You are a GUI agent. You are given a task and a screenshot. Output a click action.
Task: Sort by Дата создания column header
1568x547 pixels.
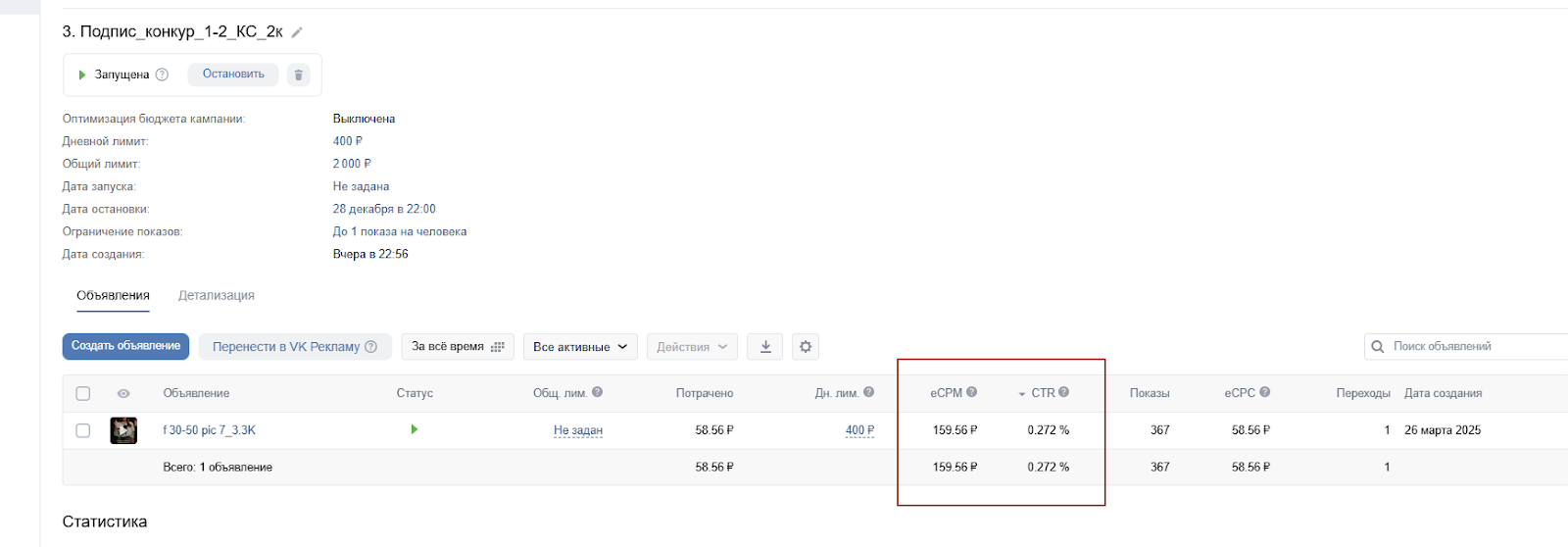tap(1443, 393)
